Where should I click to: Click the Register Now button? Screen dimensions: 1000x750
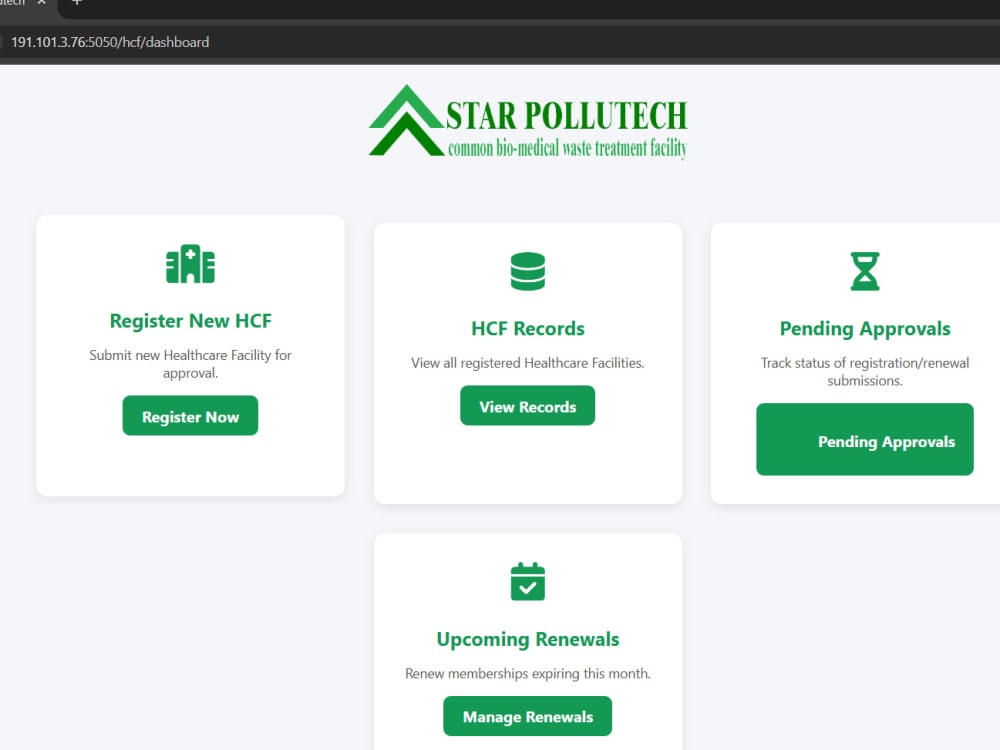pos(190,416)
